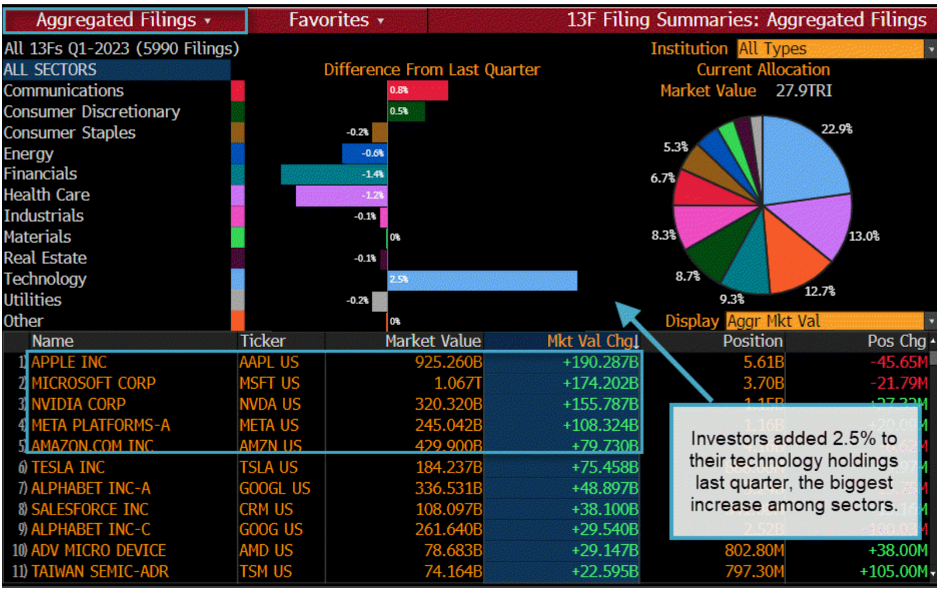The height and width of the screenshot is (589, 937).
Task: Click the red Communications color swatch
Action: pos(238,91)
